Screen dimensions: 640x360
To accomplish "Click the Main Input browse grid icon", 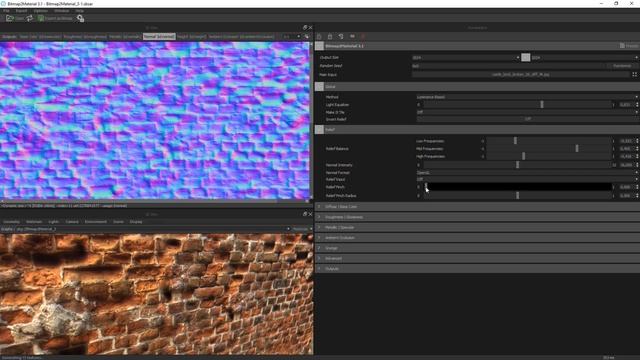I will (634, 74).
